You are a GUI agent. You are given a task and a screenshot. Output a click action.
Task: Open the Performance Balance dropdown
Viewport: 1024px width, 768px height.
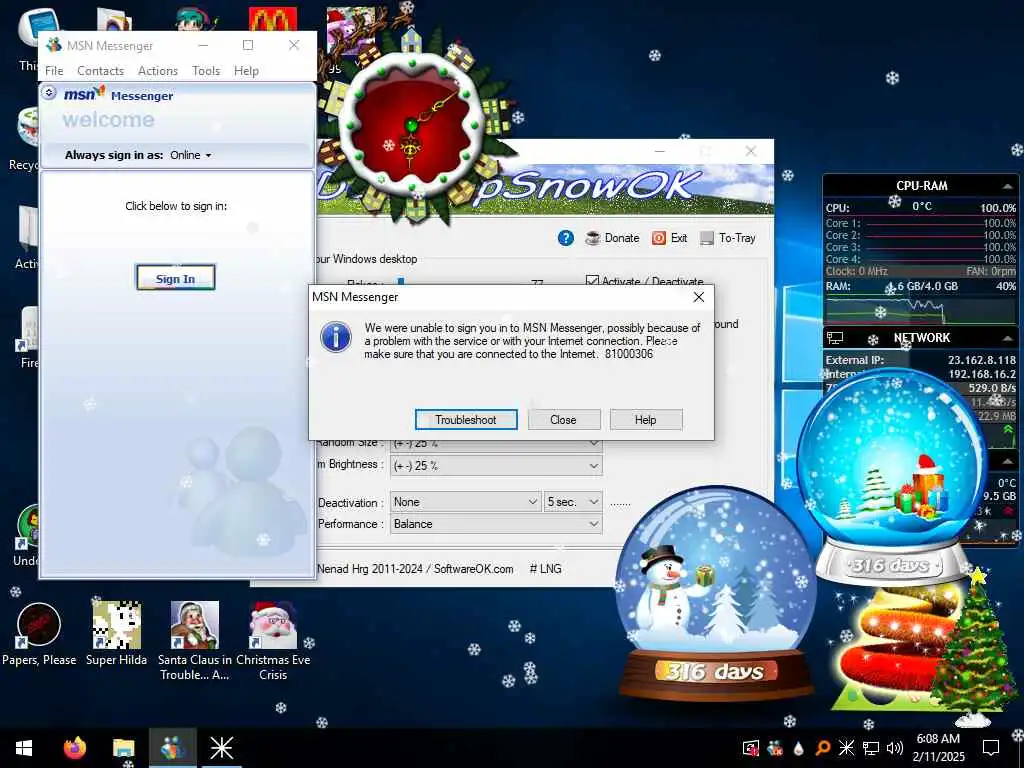pyautogui.click(x=496, y=524)
